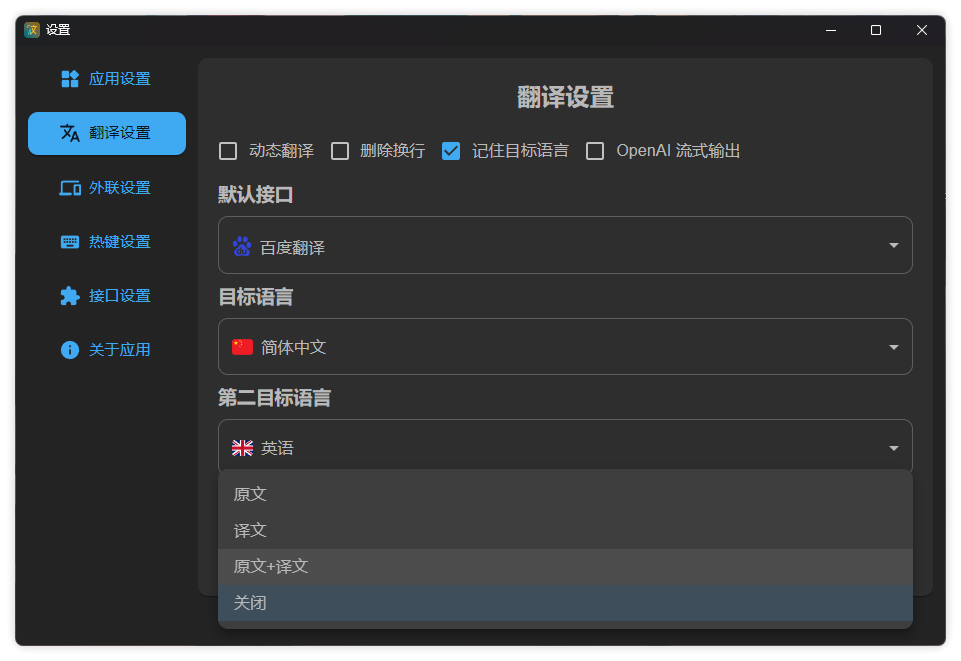The width and height of the screenshot is (961, 661).
Task: Click the 翻译设置 page heading
Action: (x=565, y=97)
